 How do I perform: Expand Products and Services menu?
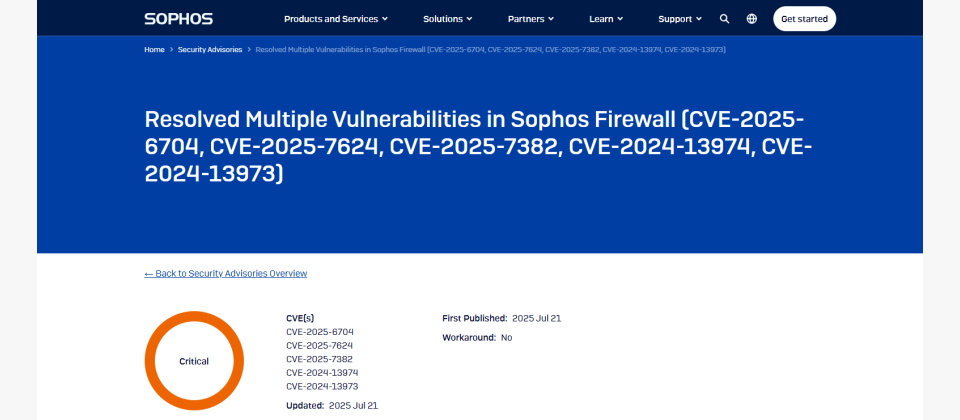[336, 19]
